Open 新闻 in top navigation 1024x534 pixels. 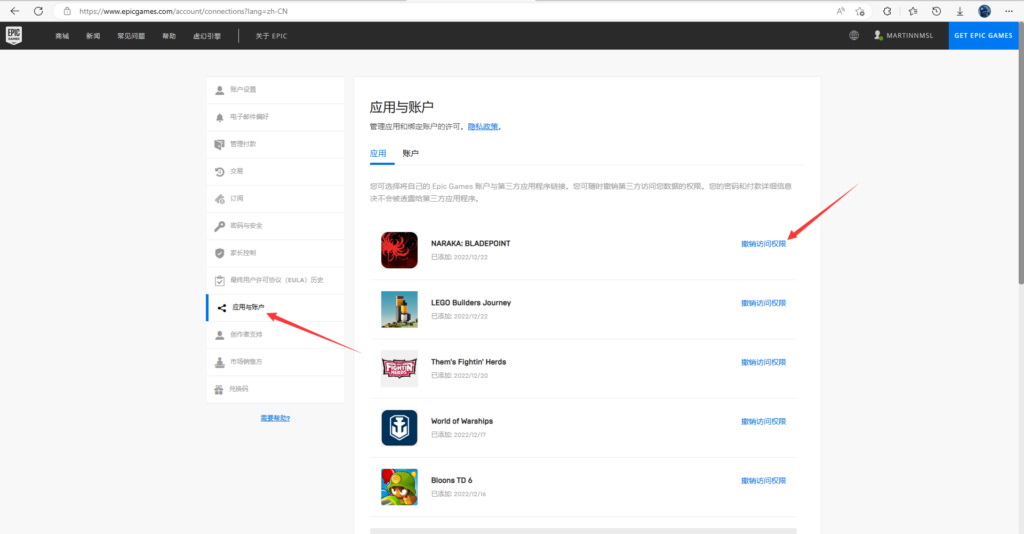[x=93, y=36]
